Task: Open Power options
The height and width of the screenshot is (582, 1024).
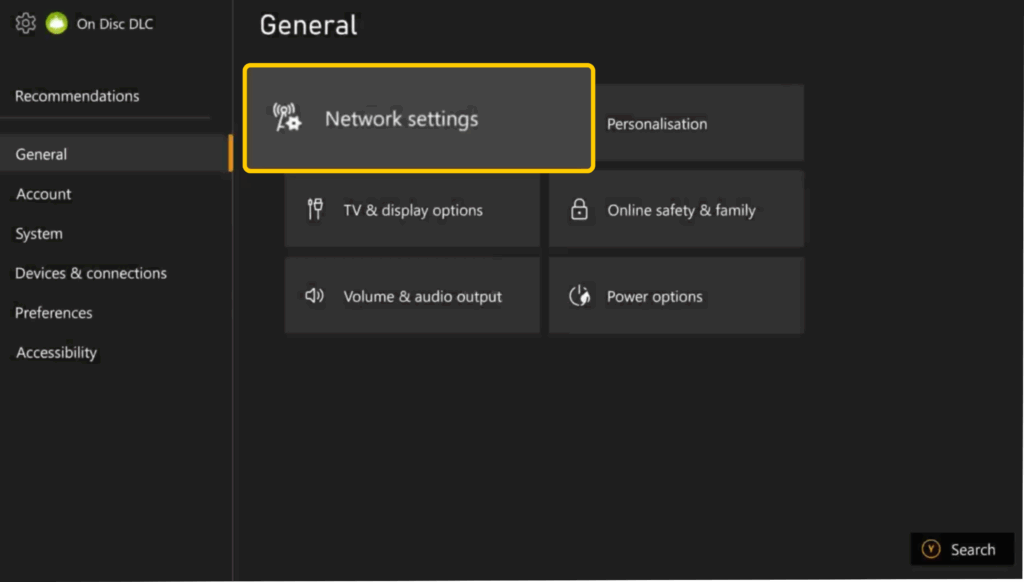Action: (676, 295)
